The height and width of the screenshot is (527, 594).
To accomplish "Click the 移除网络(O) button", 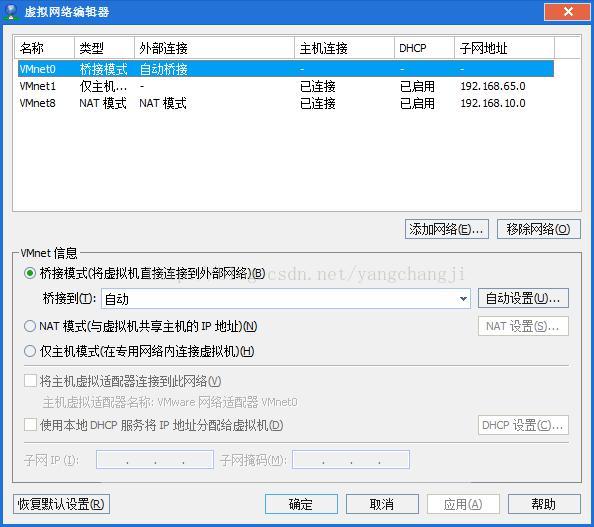I will pyautogui.click(x=538, y=229).
